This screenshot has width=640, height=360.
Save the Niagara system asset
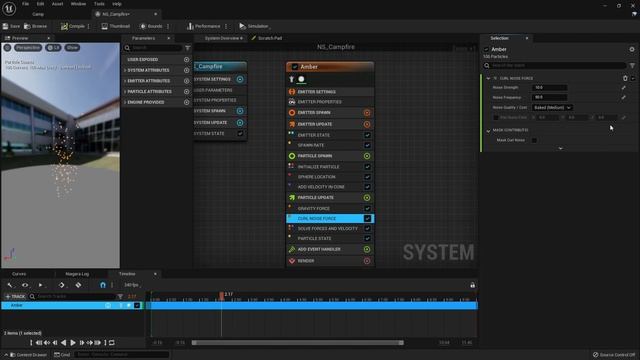[11, 26]
